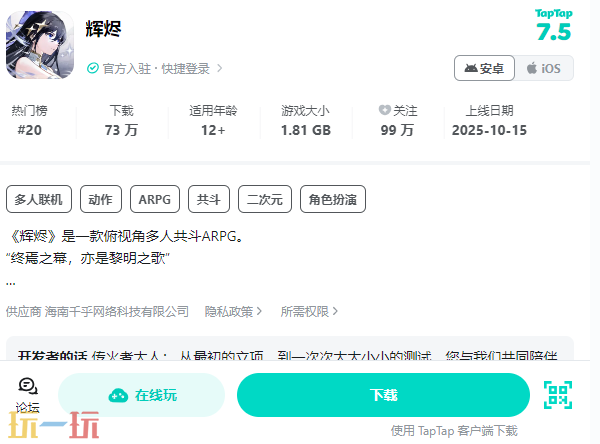The width and height of the screenshot is (600, 444).
Task: Expand the description ellipsis
Action: [x=11, y=283]
